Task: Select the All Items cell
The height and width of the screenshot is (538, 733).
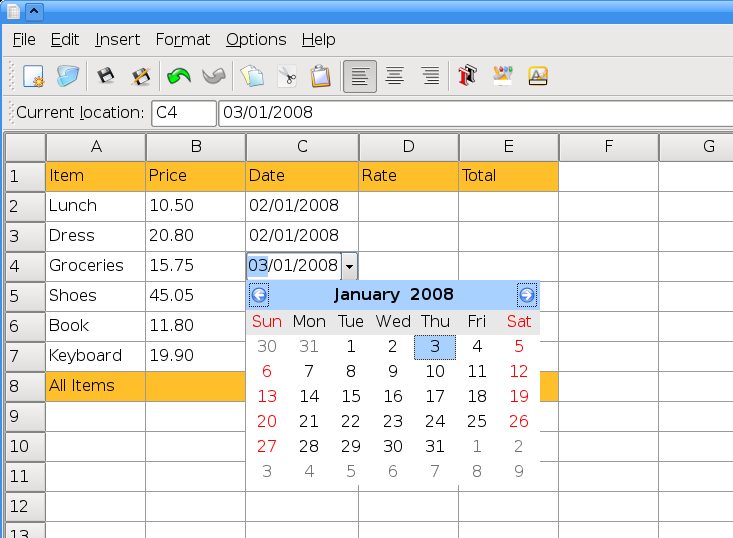Action: (x=95, y=386)
